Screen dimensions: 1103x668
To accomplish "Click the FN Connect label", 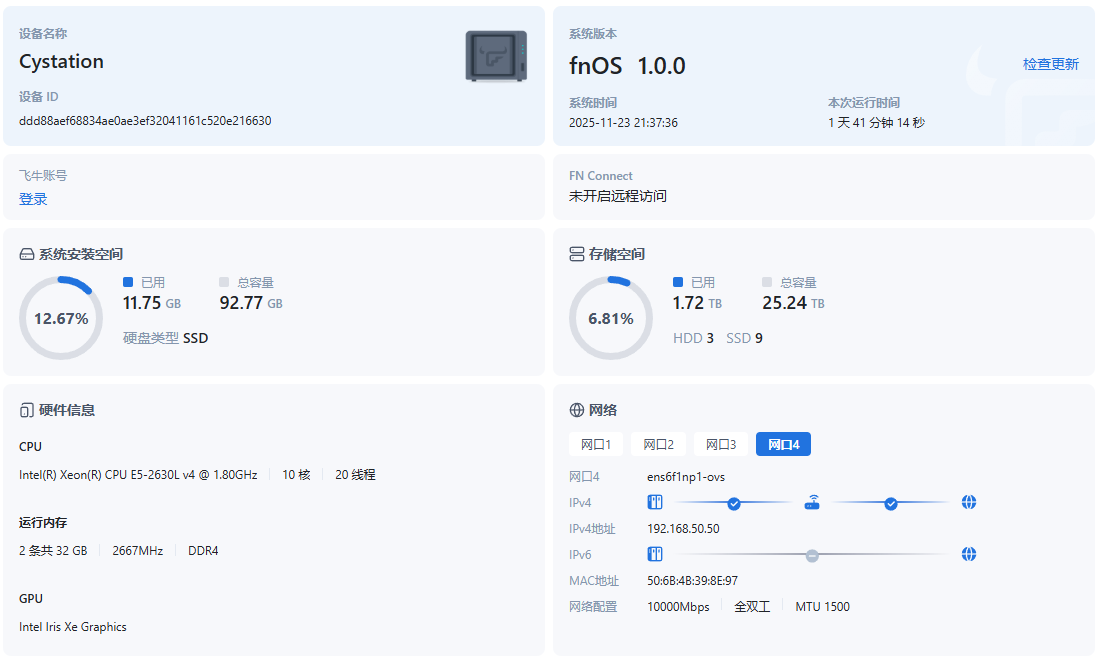I will (601, 176).
